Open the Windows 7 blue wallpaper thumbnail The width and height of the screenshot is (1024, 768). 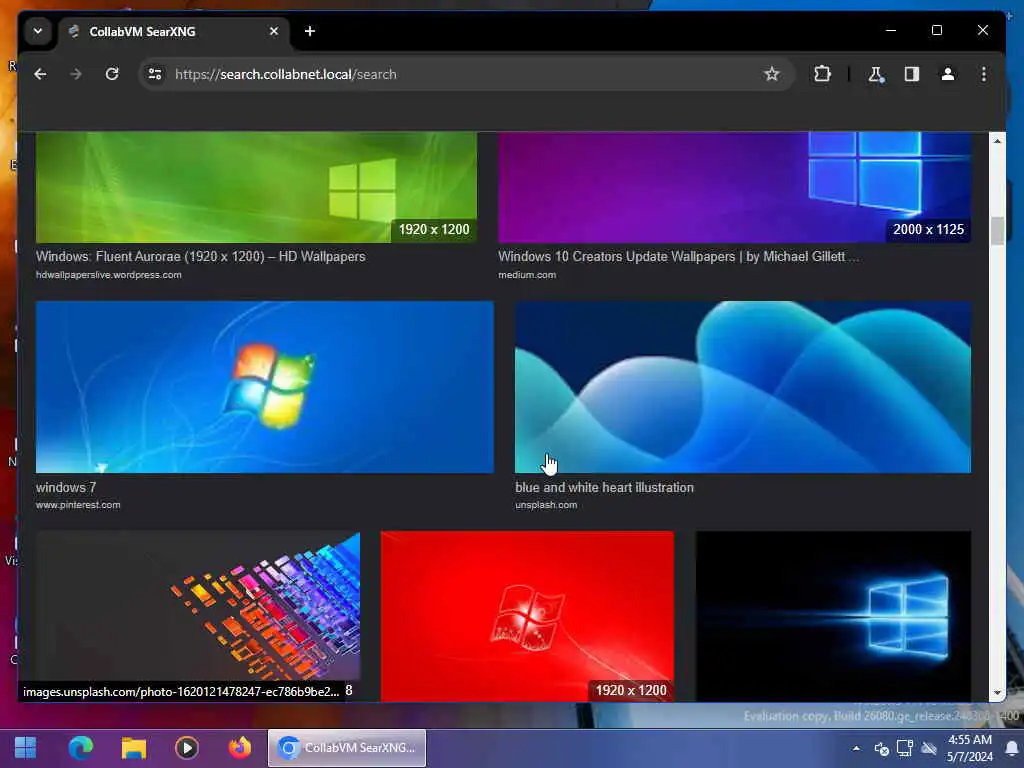(264, 387)
